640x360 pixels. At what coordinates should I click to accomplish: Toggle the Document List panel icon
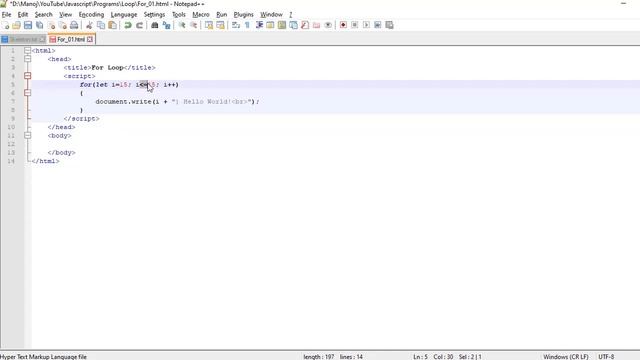tap(293, 25)
